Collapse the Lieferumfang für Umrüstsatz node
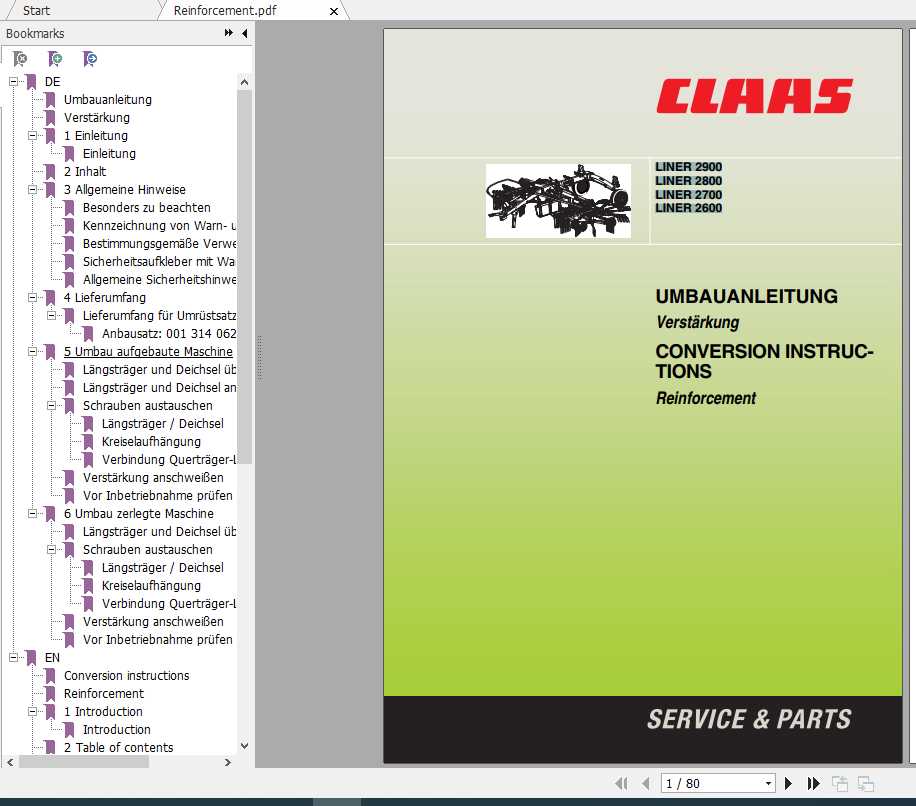916x806 pixels. [51, 316]
